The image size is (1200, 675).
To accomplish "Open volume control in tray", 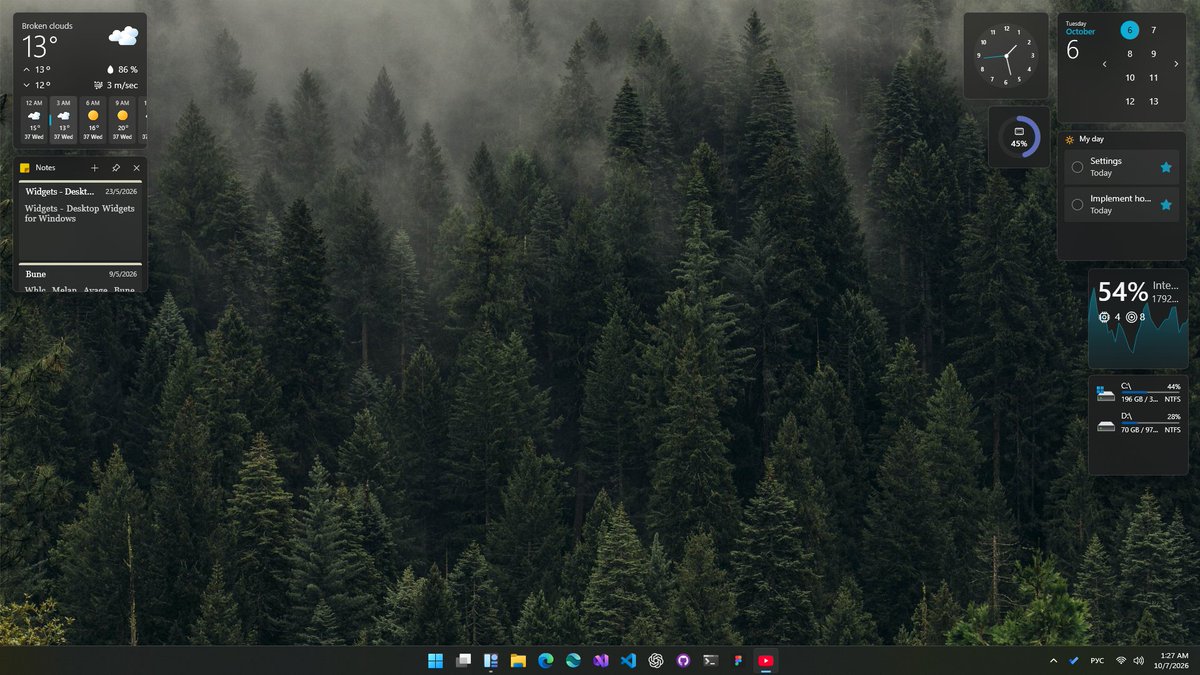I will (1138, 661).
